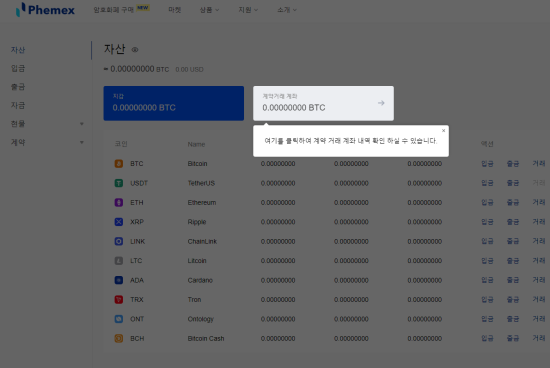550x368 pixels.
Task: Click 출금 link for ADA row
Action: (513, 280)
